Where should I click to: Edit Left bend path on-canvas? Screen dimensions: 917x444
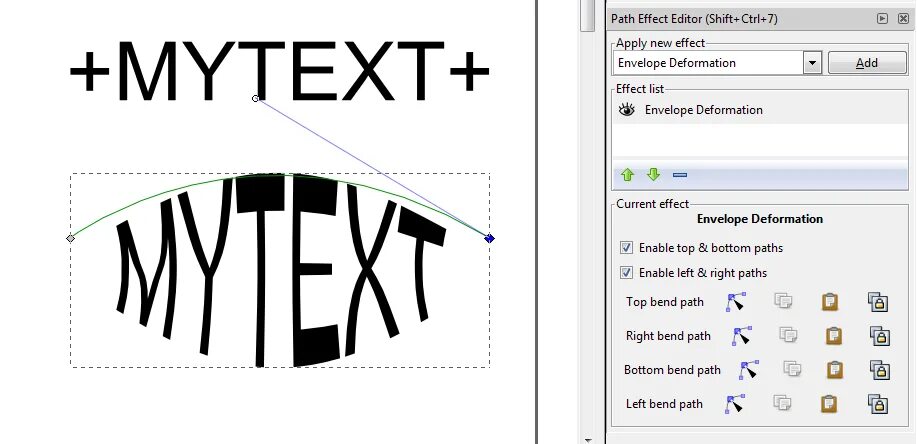pos(735,404)
